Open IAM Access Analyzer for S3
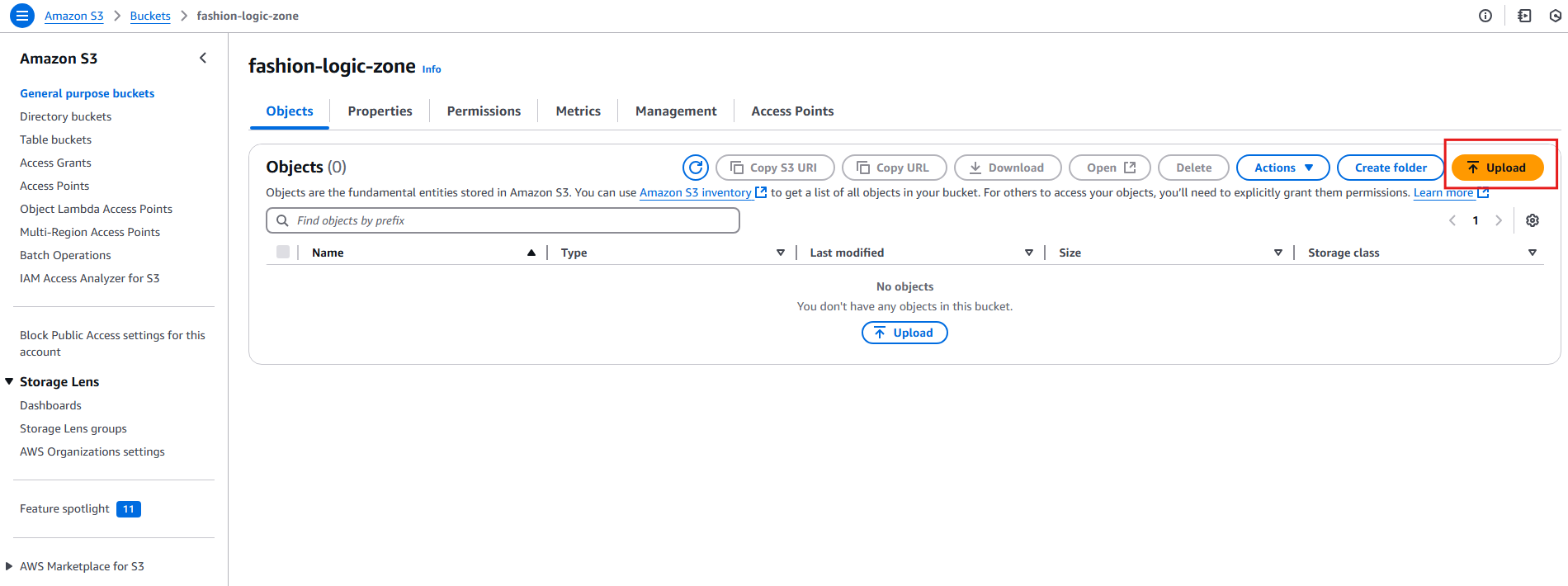 [x=90, y=278]
